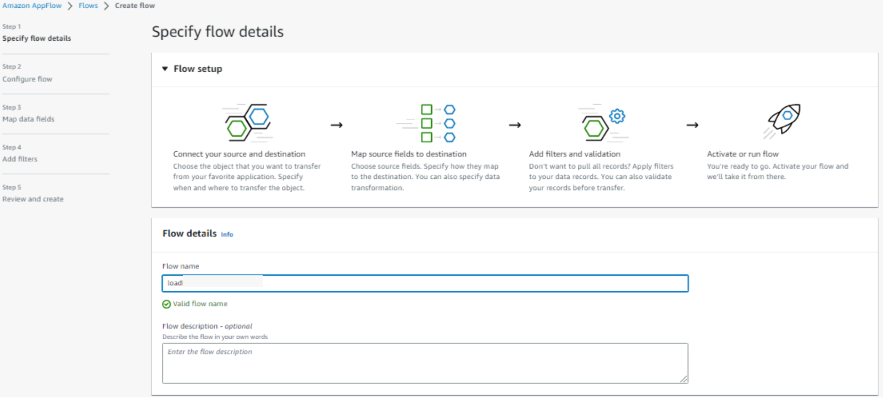This screenshot has height=399, width=883.
Task: Click the Flow description text area
Action: tap(425, 364)
